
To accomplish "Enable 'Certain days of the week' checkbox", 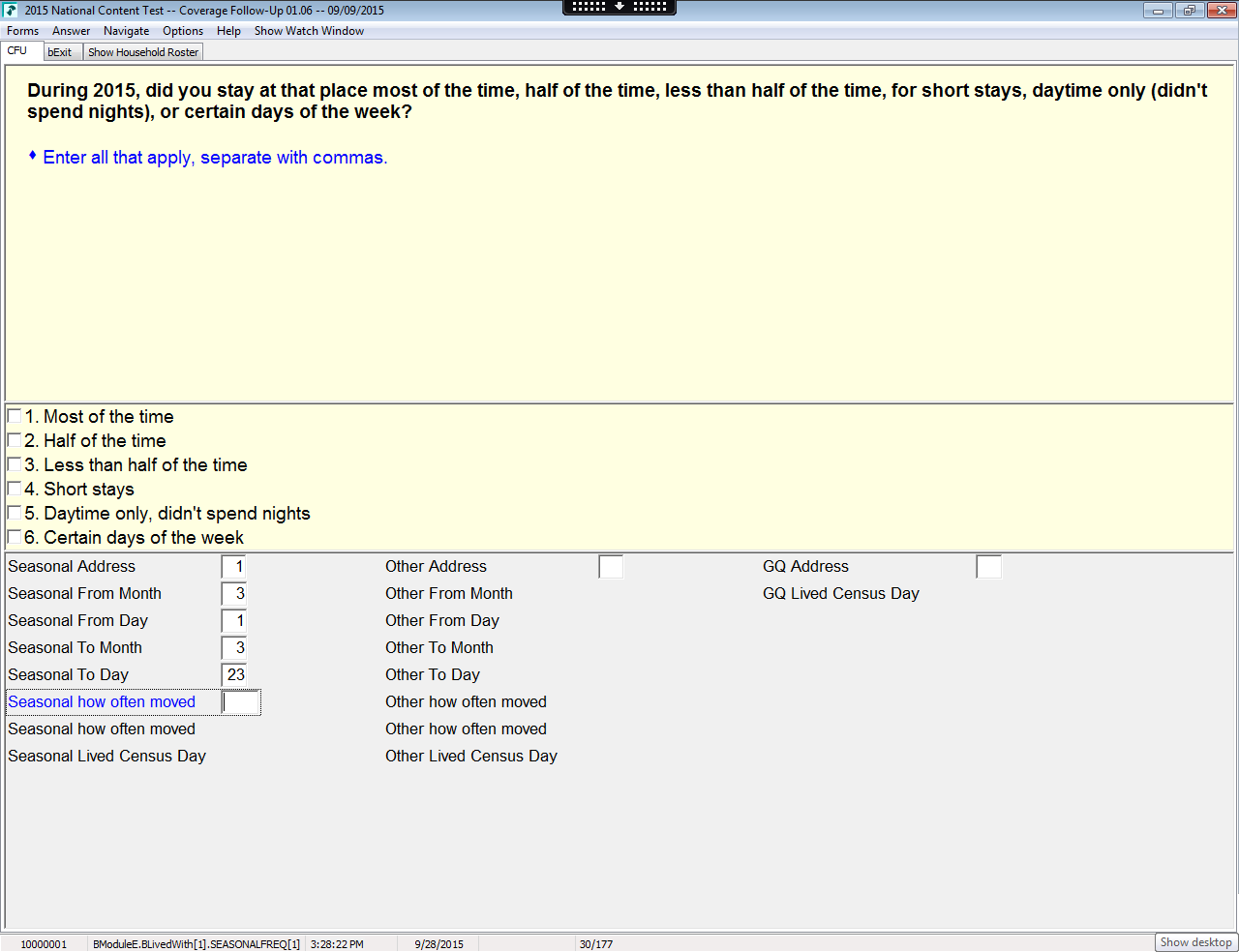I will click(x=15, y=537).
